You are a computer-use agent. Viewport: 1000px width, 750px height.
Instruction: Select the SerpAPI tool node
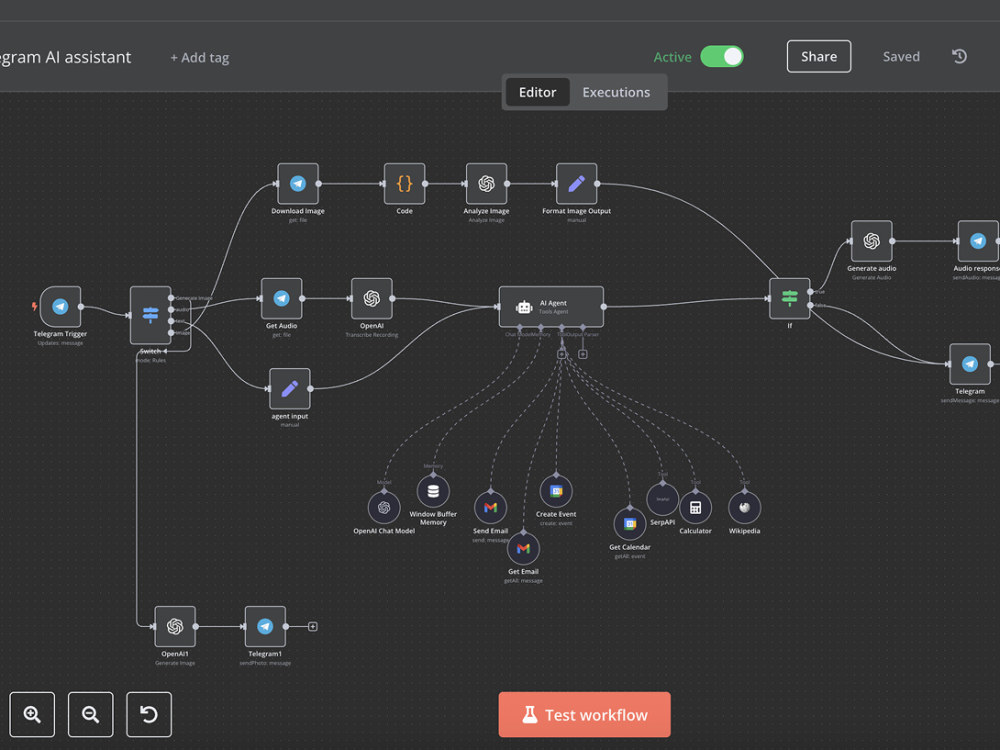(663, 499)
